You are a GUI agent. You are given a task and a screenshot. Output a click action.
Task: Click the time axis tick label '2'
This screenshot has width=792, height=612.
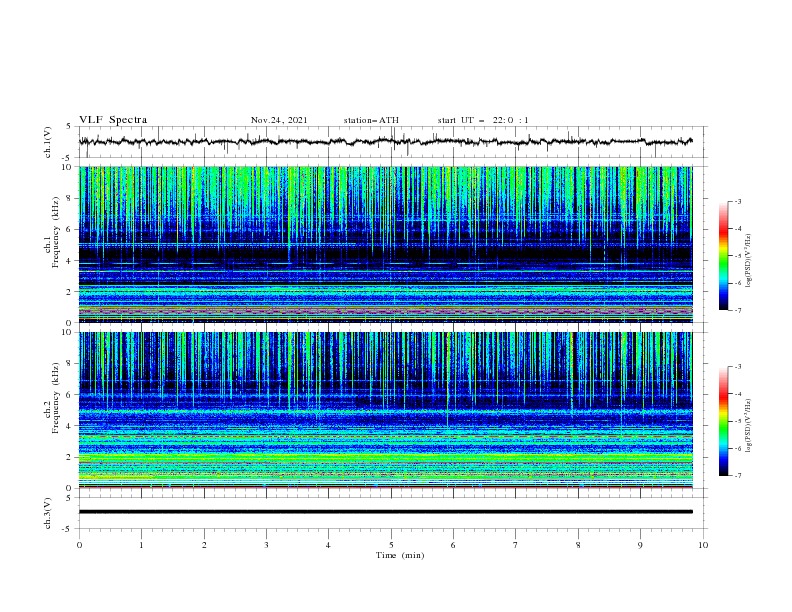[204, 545]
